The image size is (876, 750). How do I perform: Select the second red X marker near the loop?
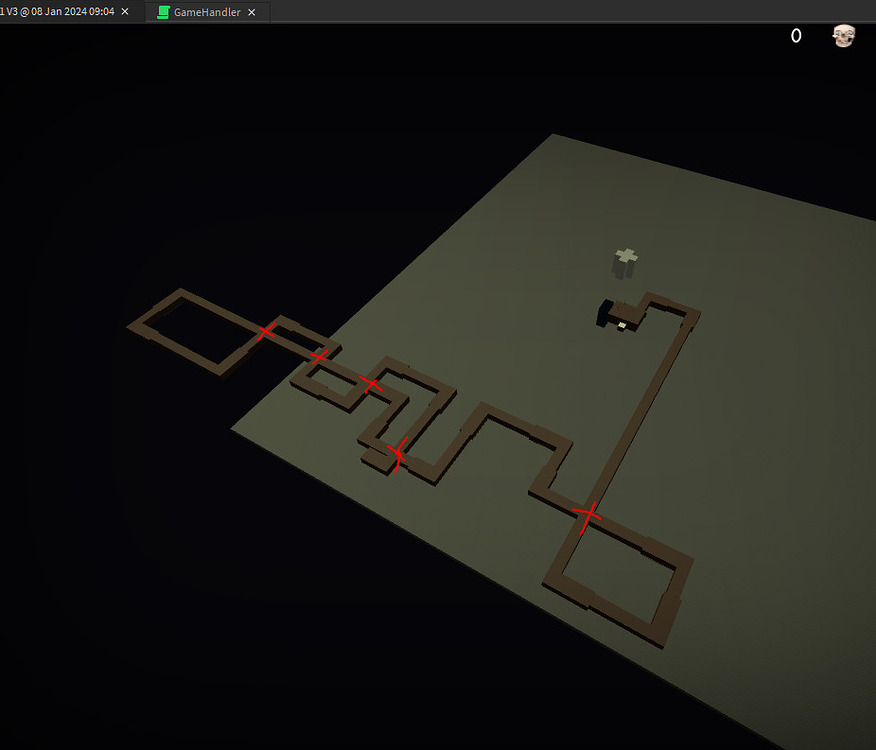click(320, 355)
